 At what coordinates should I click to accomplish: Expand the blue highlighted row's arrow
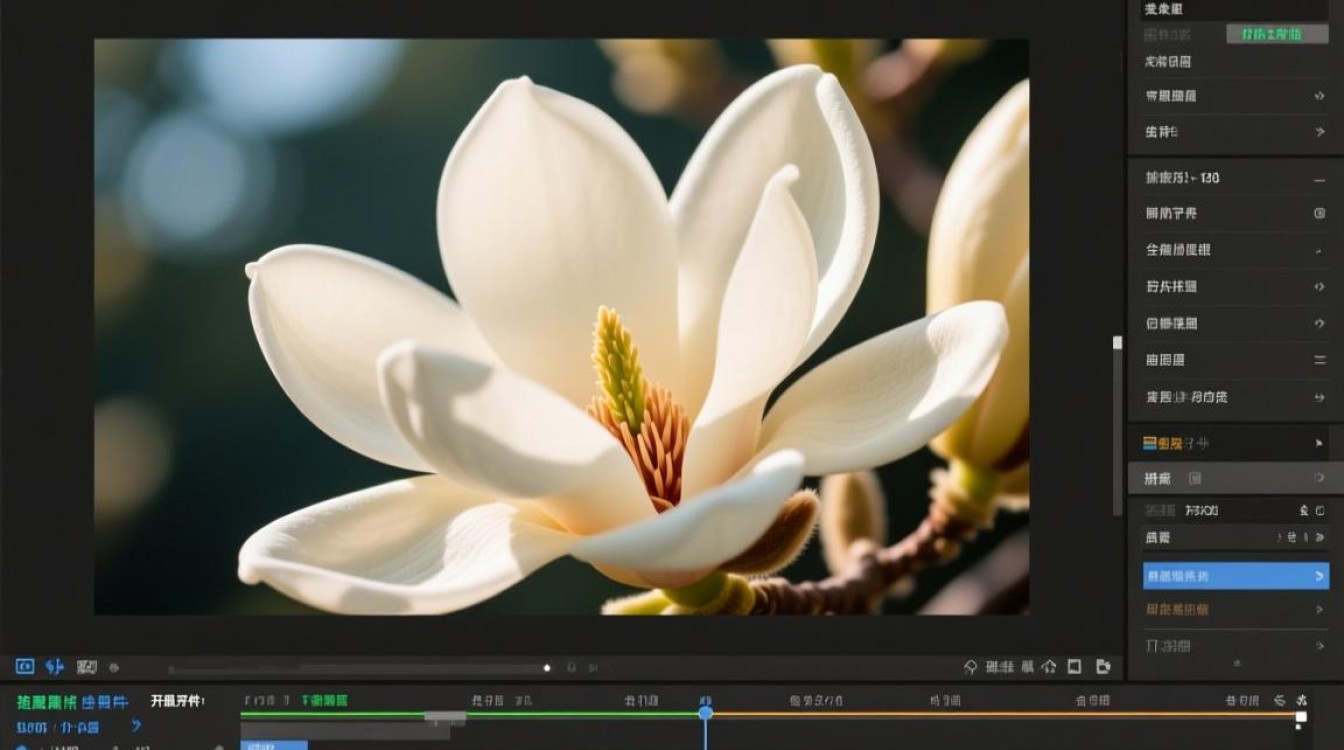pos(1319,576)
